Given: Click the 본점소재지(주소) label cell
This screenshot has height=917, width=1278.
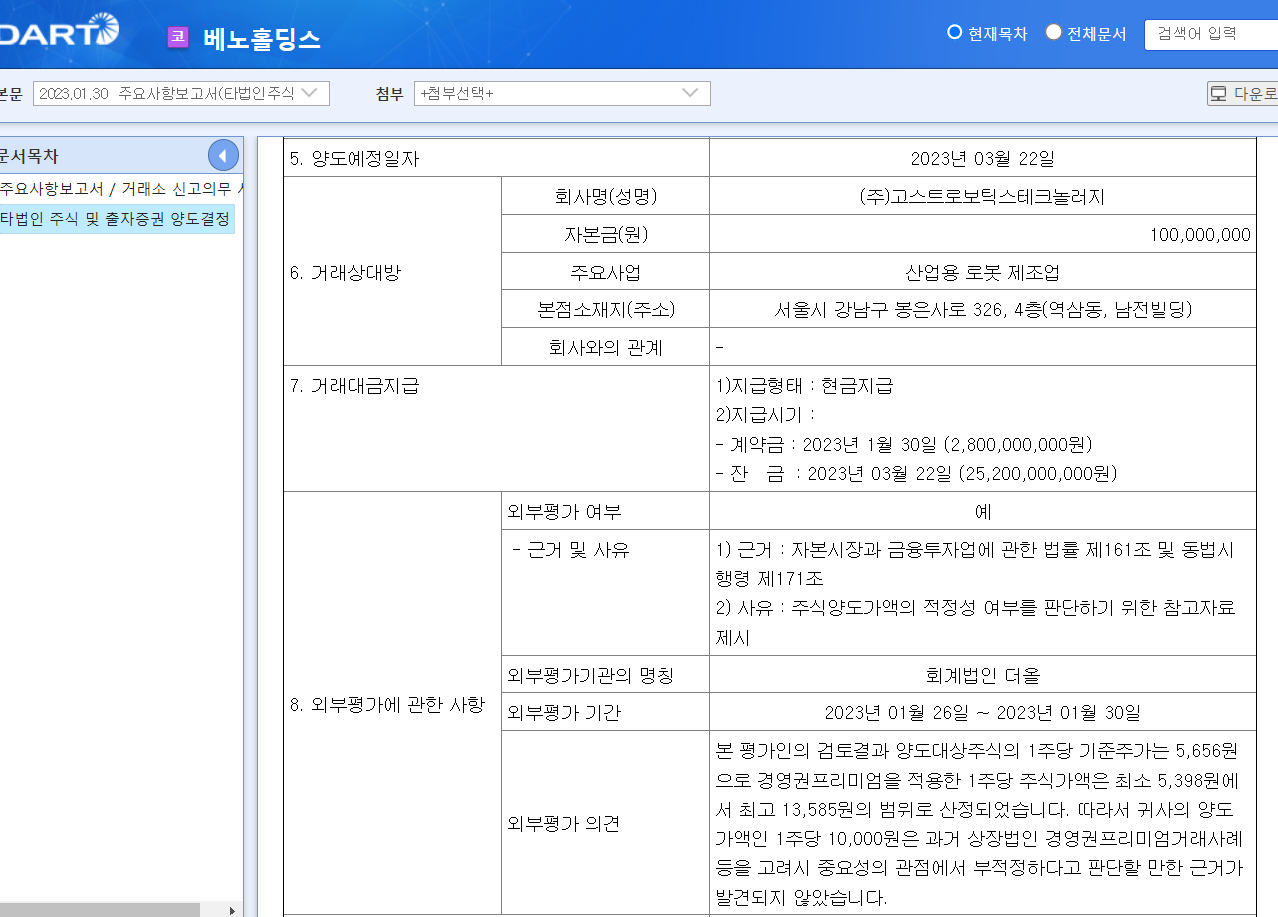Looking at the screenshot, I should [605, 310].
